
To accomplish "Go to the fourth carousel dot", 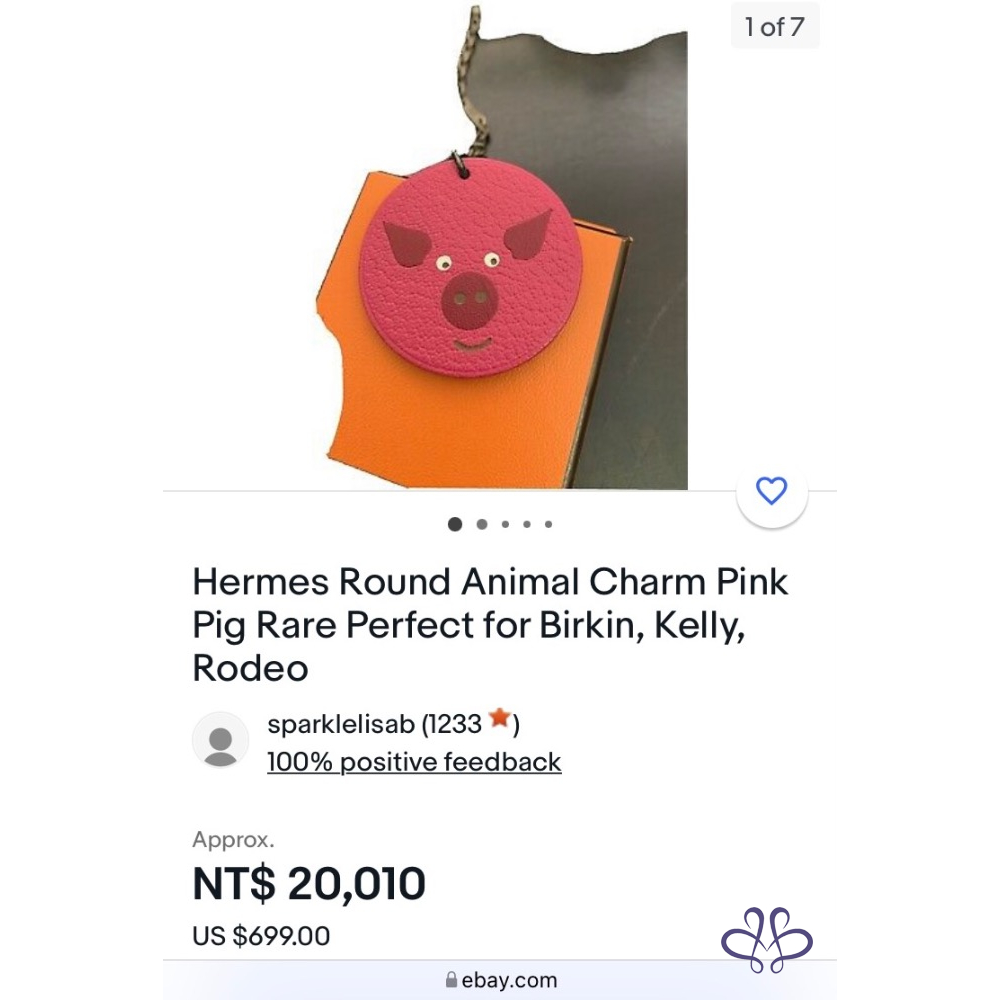I will click(527, 524).
